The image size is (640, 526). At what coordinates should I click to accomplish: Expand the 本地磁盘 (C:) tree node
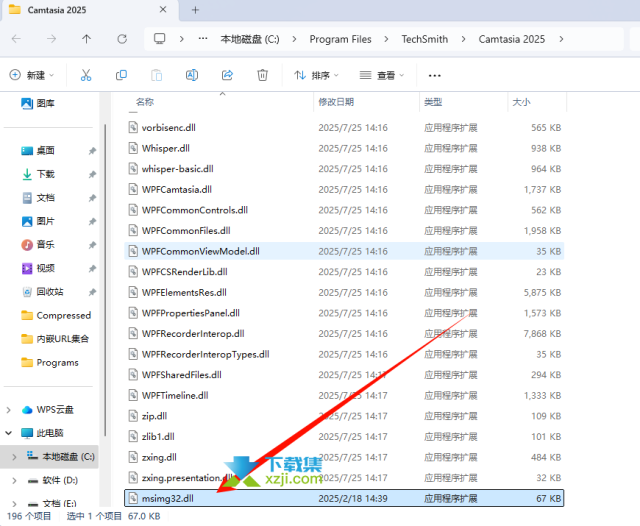click(x=14, y=457)
